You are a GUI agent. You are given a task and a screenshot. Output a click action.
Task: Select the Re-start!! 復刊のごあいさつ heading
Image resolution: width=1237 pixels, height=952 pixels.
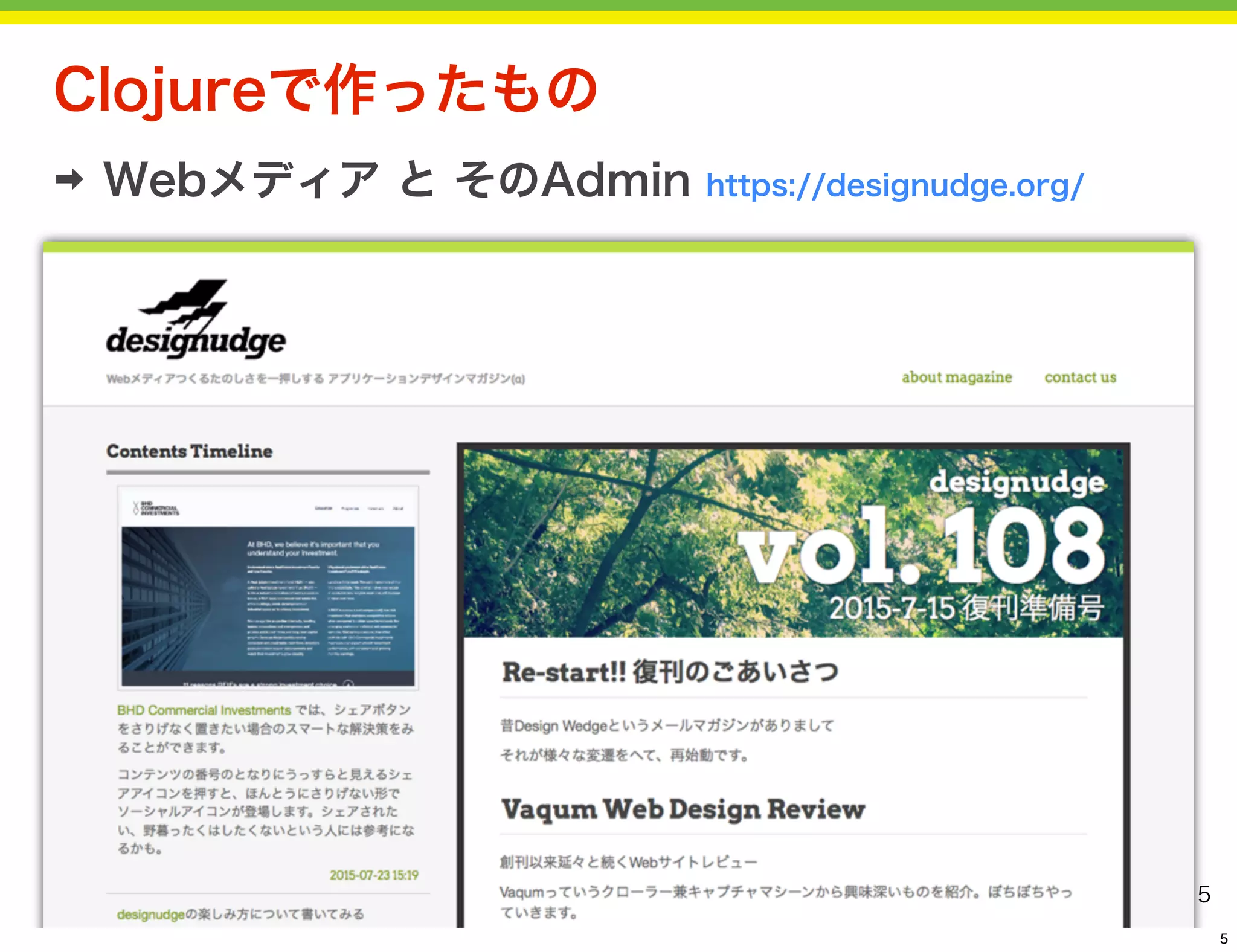(x=670, y=672)
